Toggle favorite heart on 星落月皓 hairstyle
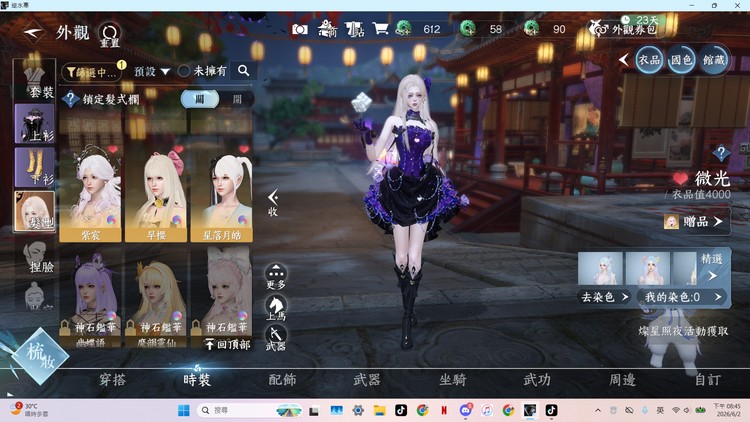Image resolution: width=750 pixels, height=422 pixels. coord(244,150)
